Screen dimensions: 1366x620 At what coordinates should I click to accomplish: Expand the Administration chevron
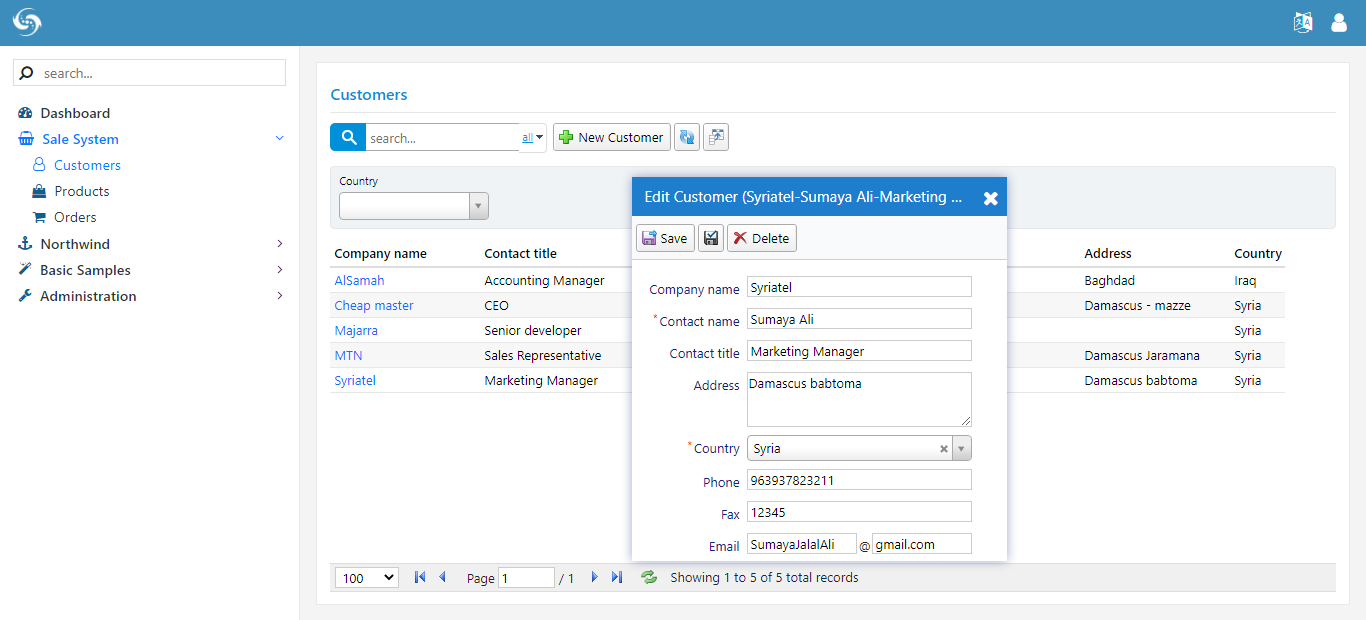(279, 296)
